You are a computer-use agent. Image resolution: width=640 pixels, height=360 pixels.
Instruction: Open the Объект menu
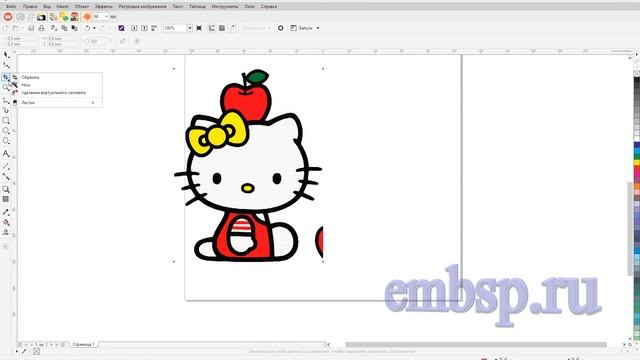pyautogui.click(x=82, y=7)
